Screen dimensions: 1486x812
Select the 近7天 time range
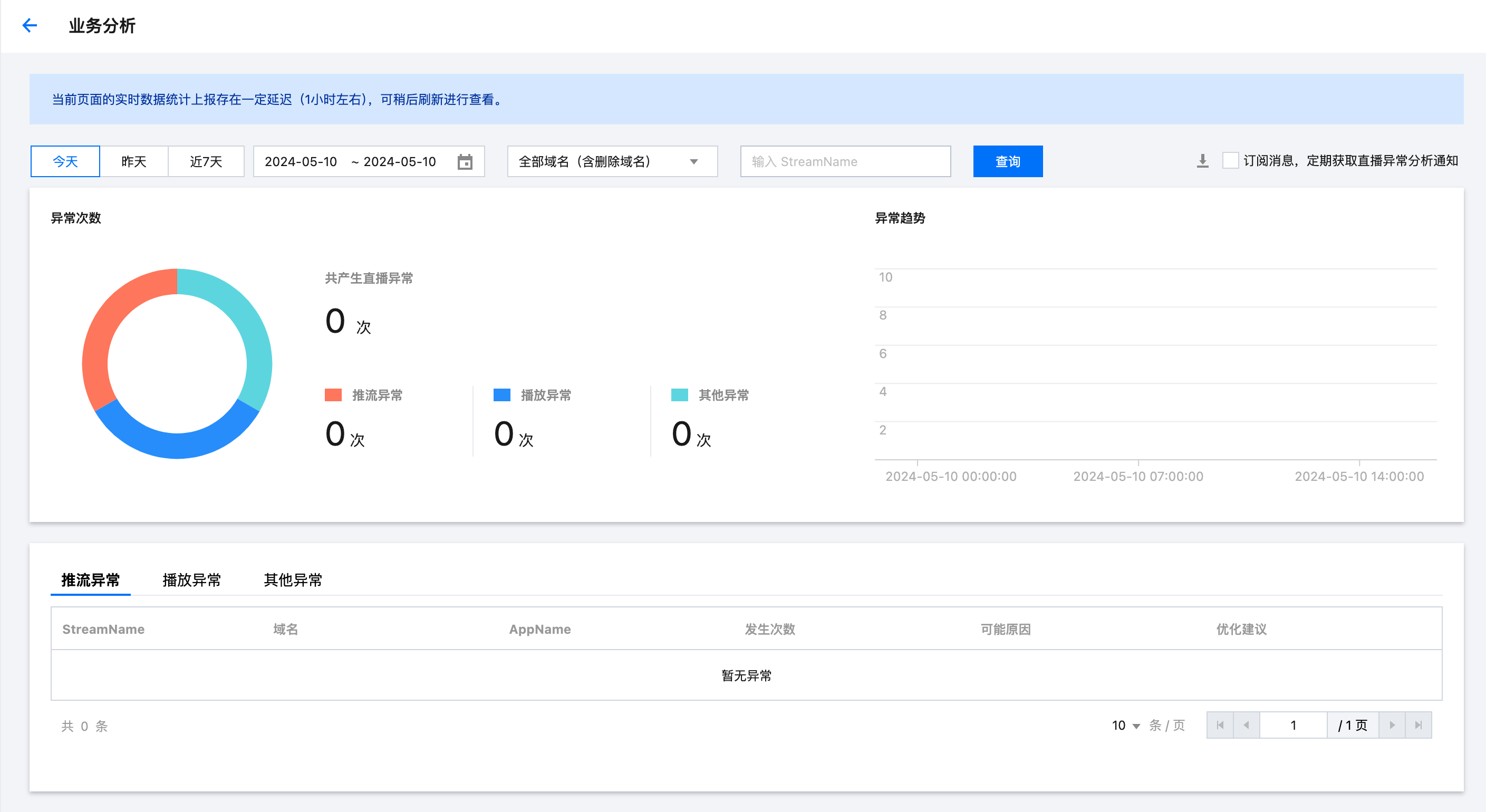[x=206, y=161]
